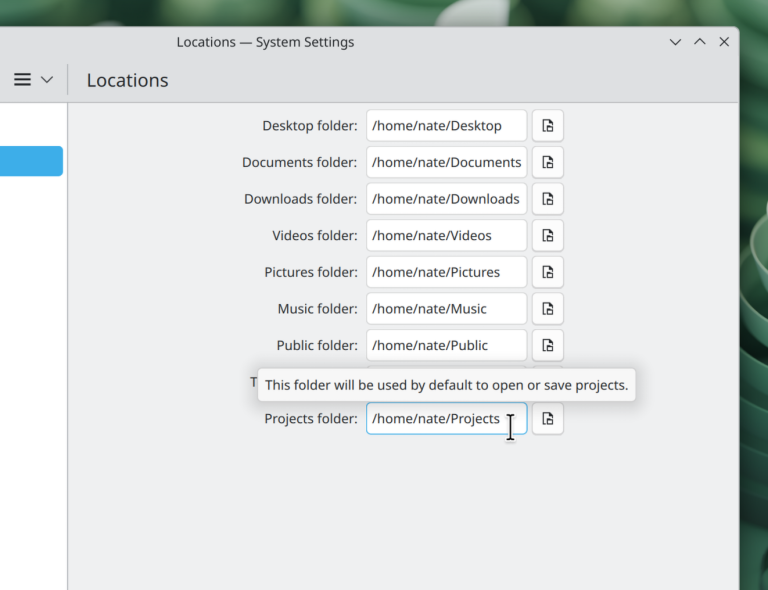Open folder picker for Pictures folder
The height and width of the screenshot is (590, 768).
(x=548, y=272)
